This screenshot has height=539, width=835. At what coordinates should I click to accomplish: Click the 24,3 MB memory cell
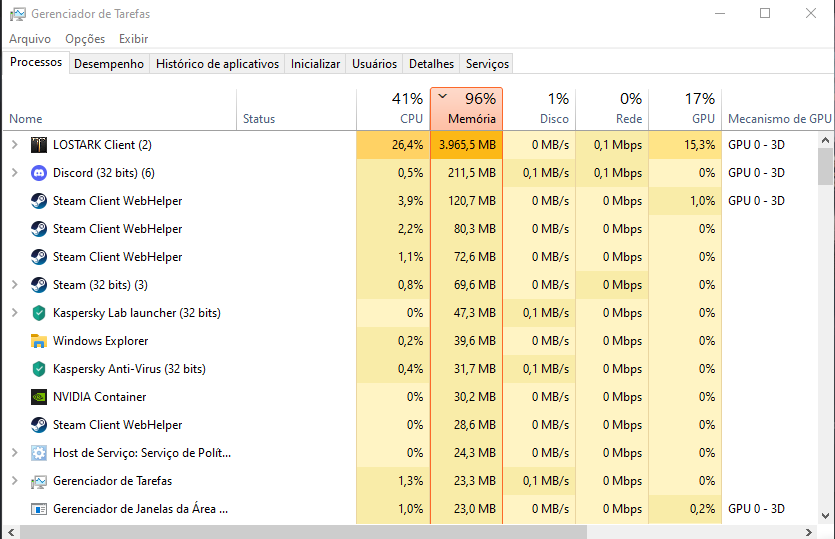click(x=466, y=453)
